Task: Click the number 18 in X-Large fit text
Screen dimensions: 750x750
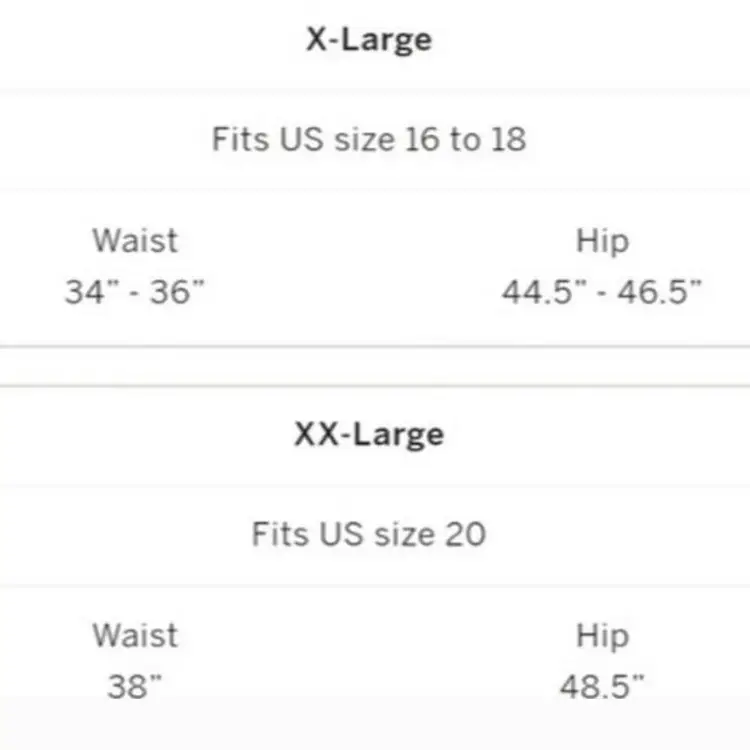Action: click(x=507, y=139)
